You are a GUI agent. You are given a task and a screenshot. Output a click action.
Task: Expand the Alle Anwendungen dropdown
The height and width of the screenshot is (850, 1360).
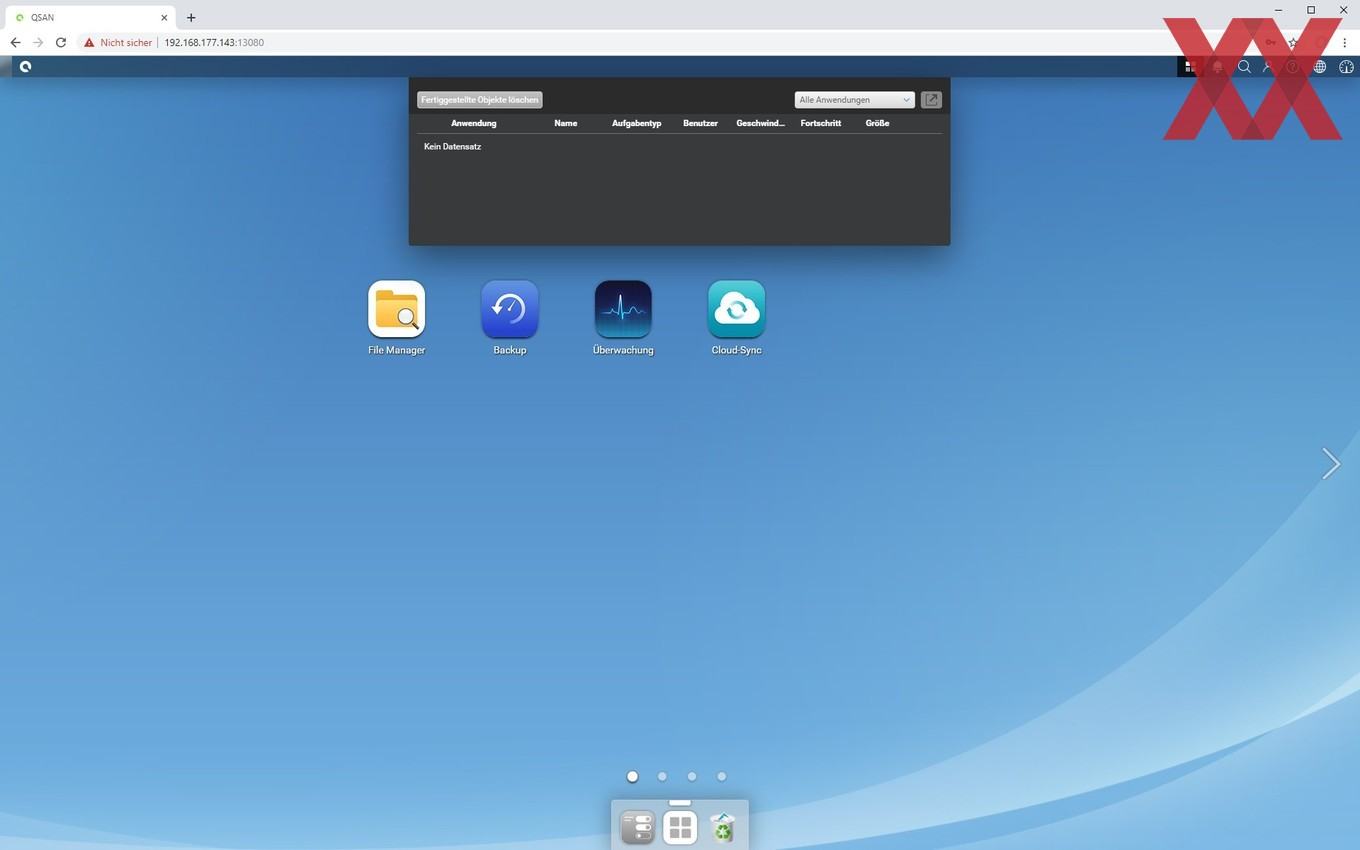855,100
